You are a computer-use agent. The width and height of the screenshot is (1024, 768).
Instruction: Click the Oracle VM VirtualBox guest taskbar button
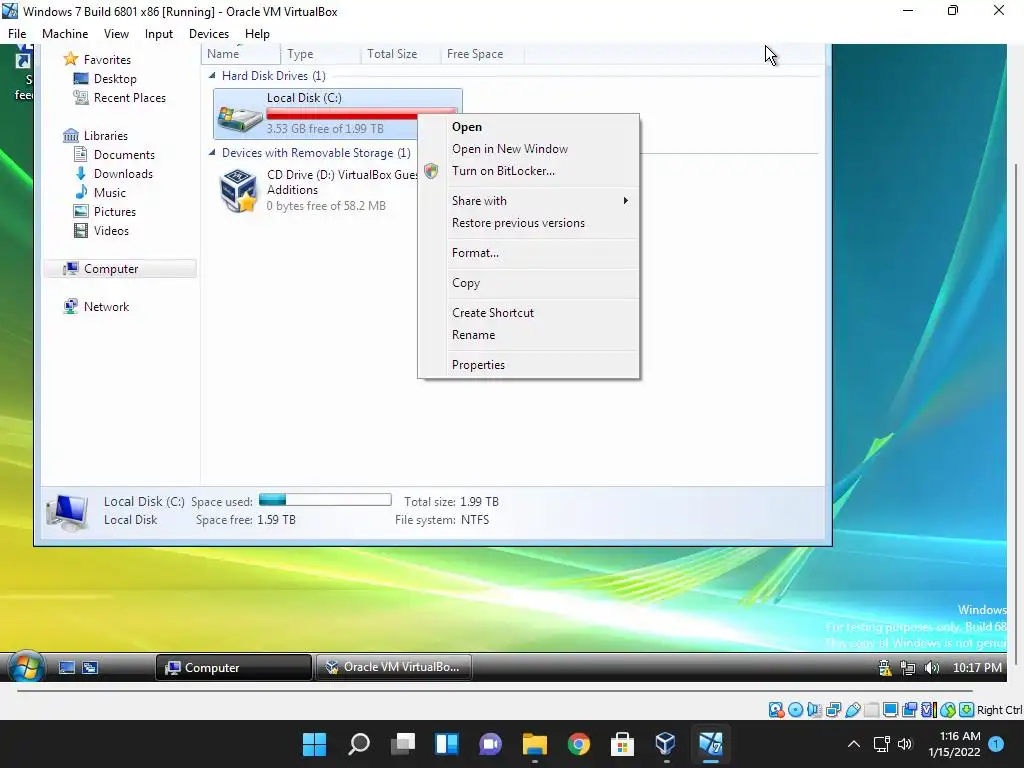(x=394, y=667)
